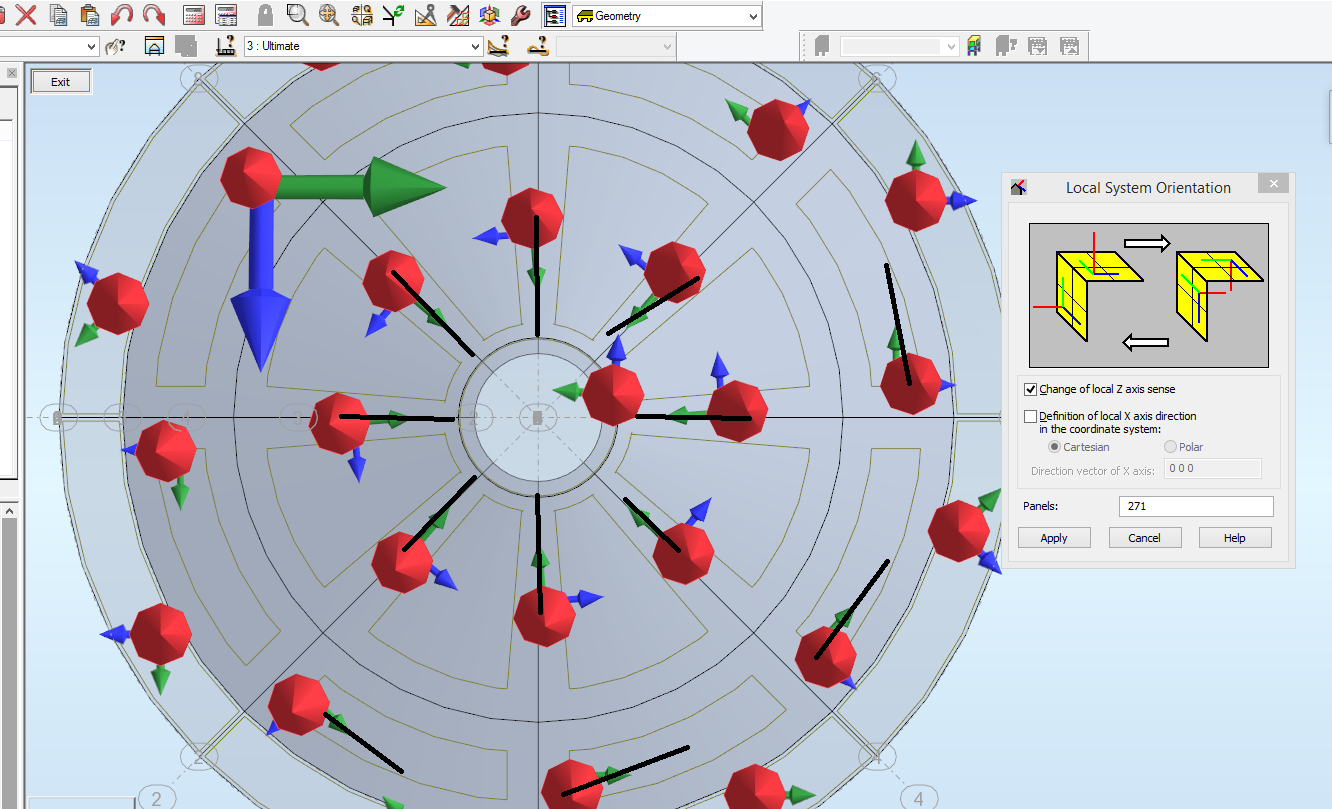The width and height of the screenshot is (1332, 809).
Task: Click the yellow panel orientation diagram
Action: pyautogui.click(x=1148, y=293)
